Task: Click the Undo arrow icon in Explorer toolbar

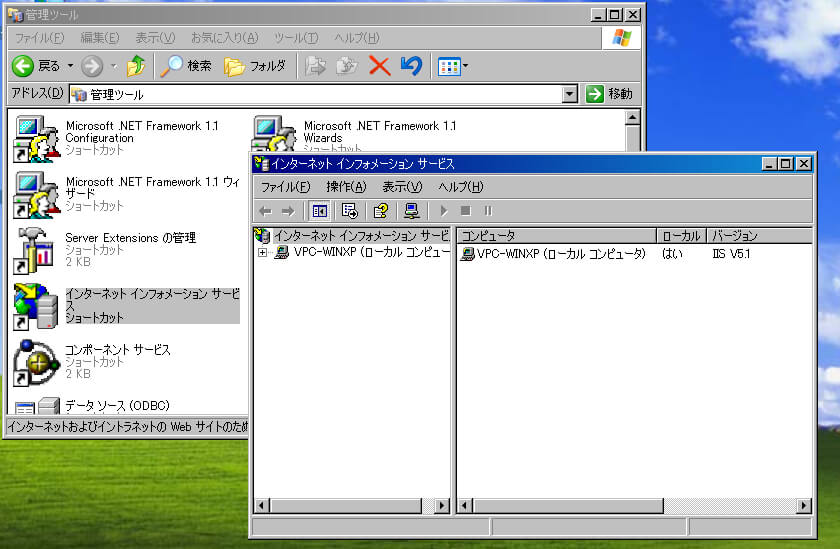Action: click(411, 66)
